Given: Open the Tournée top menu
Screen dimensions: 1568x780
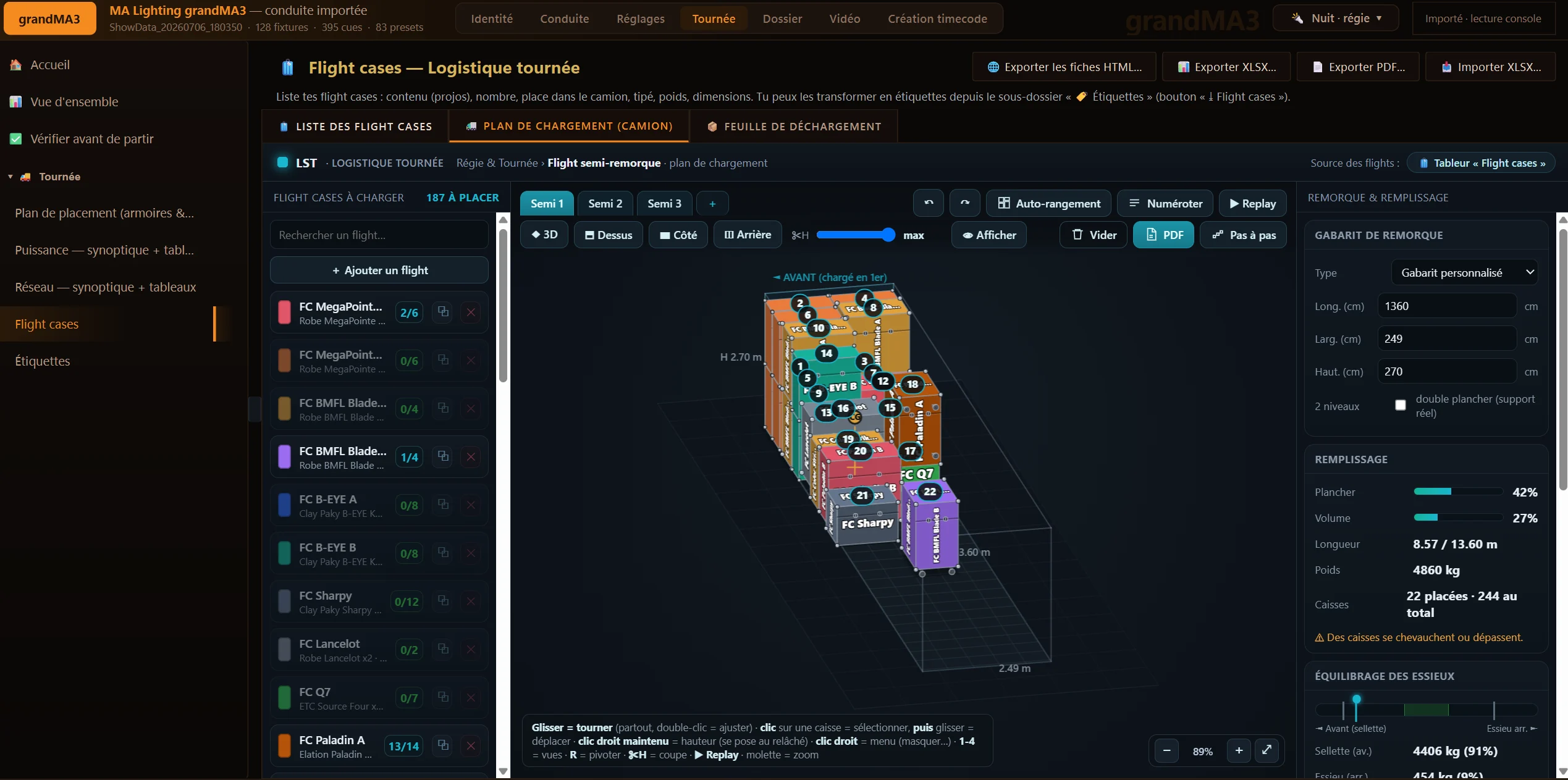Looking at the screenshot, I should click(x=714, y=19).
